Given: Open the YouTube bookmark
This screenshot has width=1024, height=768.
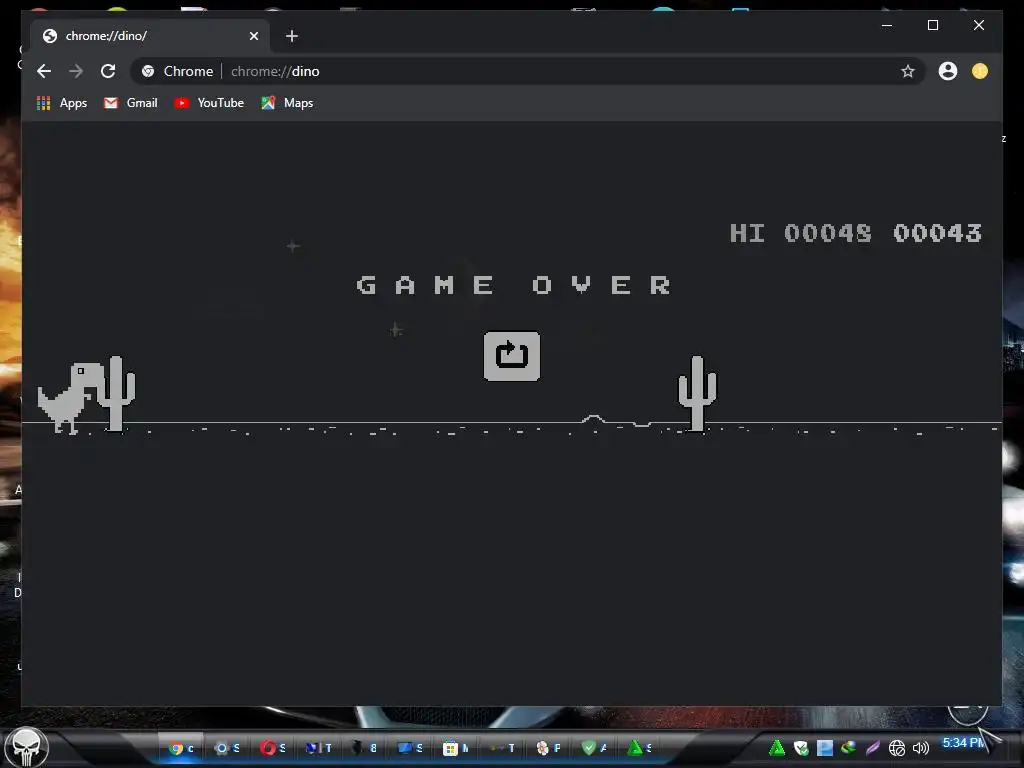Looking at the screenshot, I should [x=209, y=103].
